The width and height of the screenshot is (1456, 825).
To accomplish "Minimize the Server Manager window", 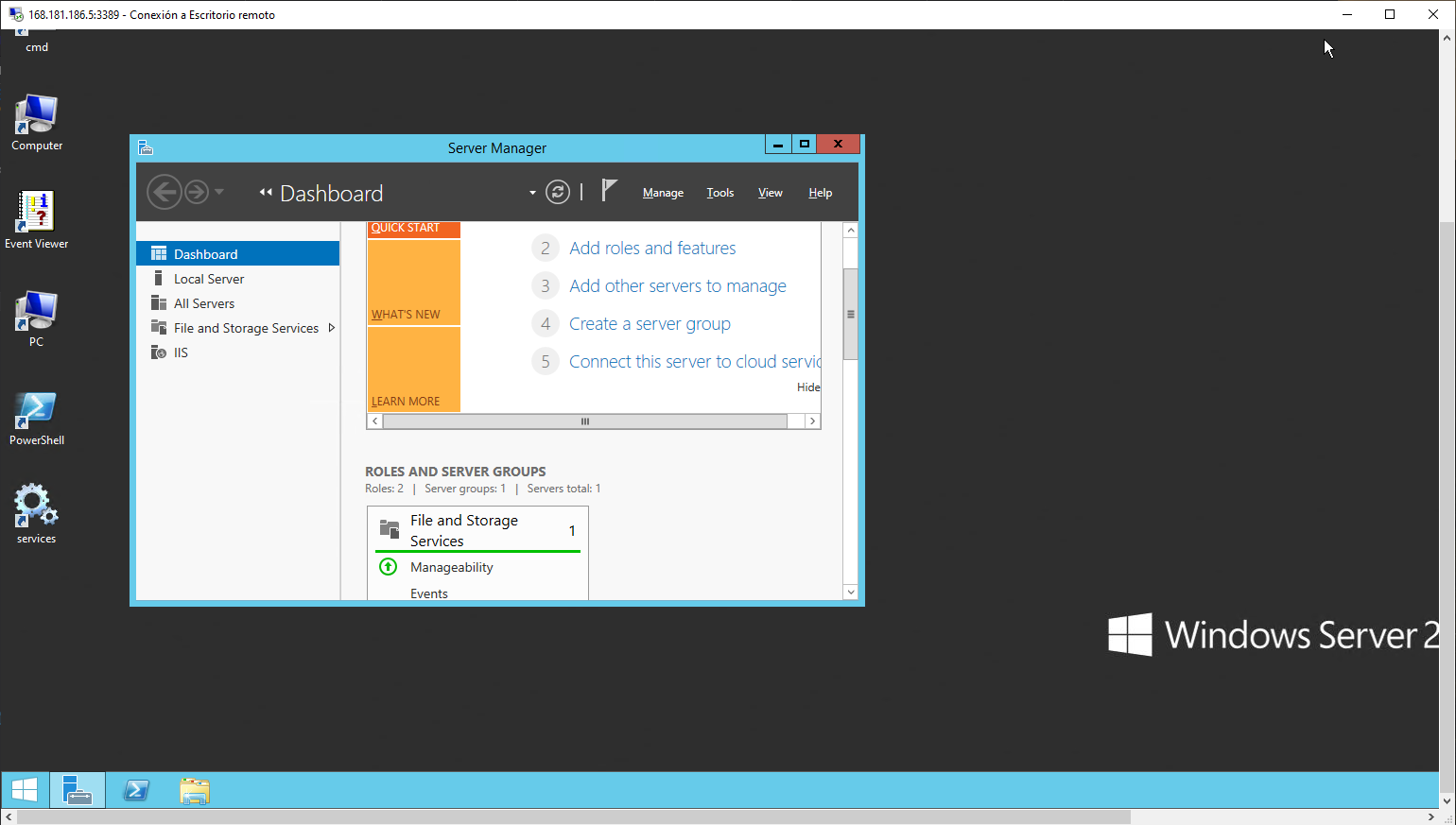I will (x=778, y=144).
